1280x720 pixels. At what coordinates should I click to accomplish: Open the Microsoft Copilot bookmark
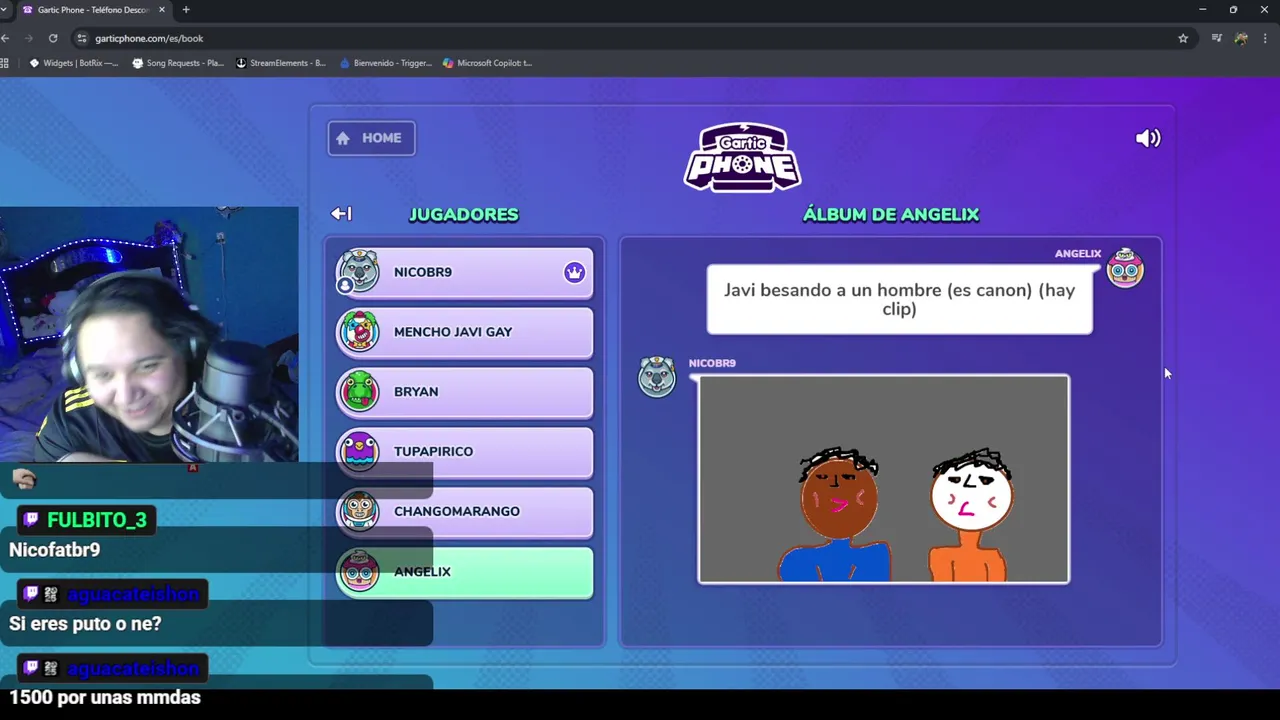click(488, 63)
